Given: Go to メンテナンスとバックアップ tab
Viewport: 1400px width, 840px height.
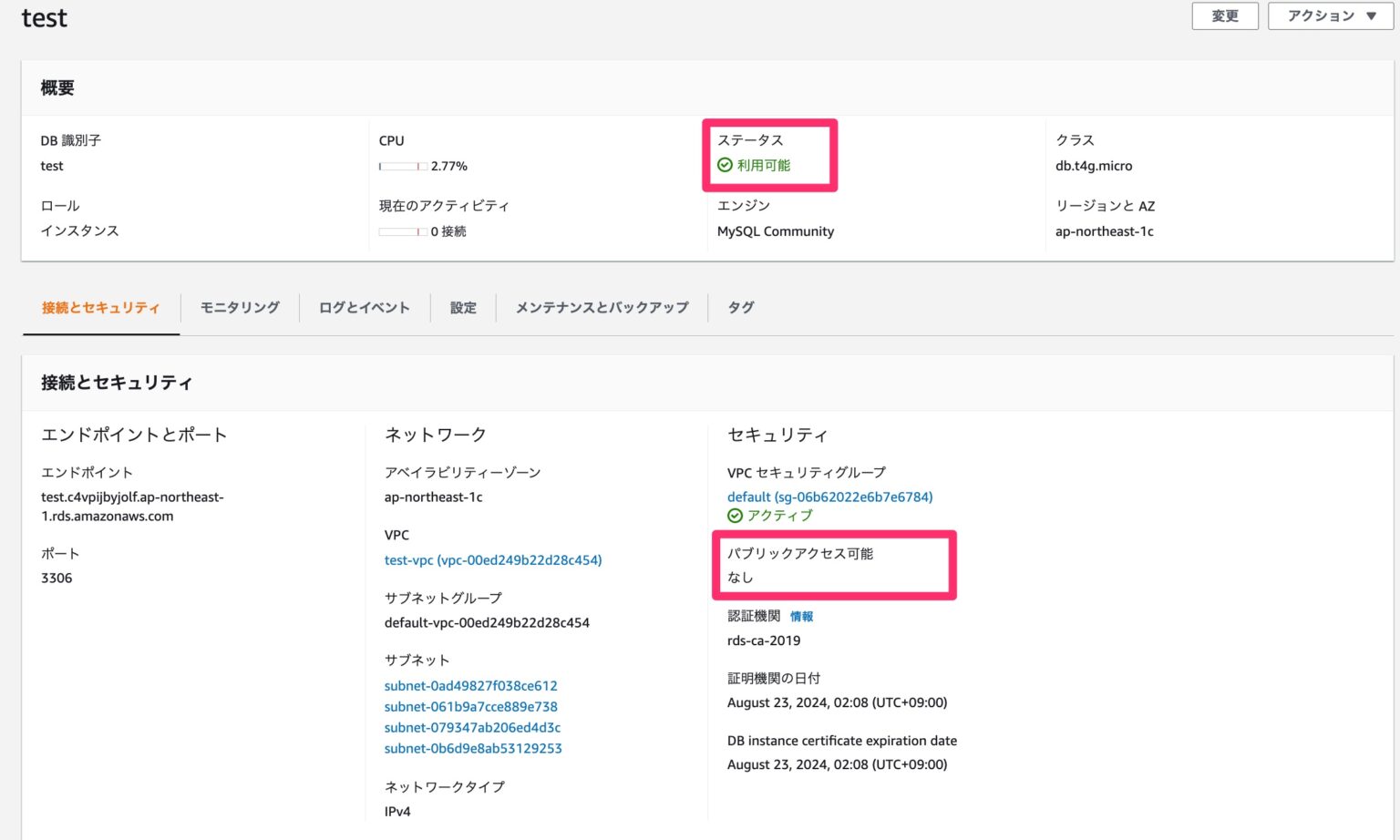Looking at the screenshot, I should point(602,308).
